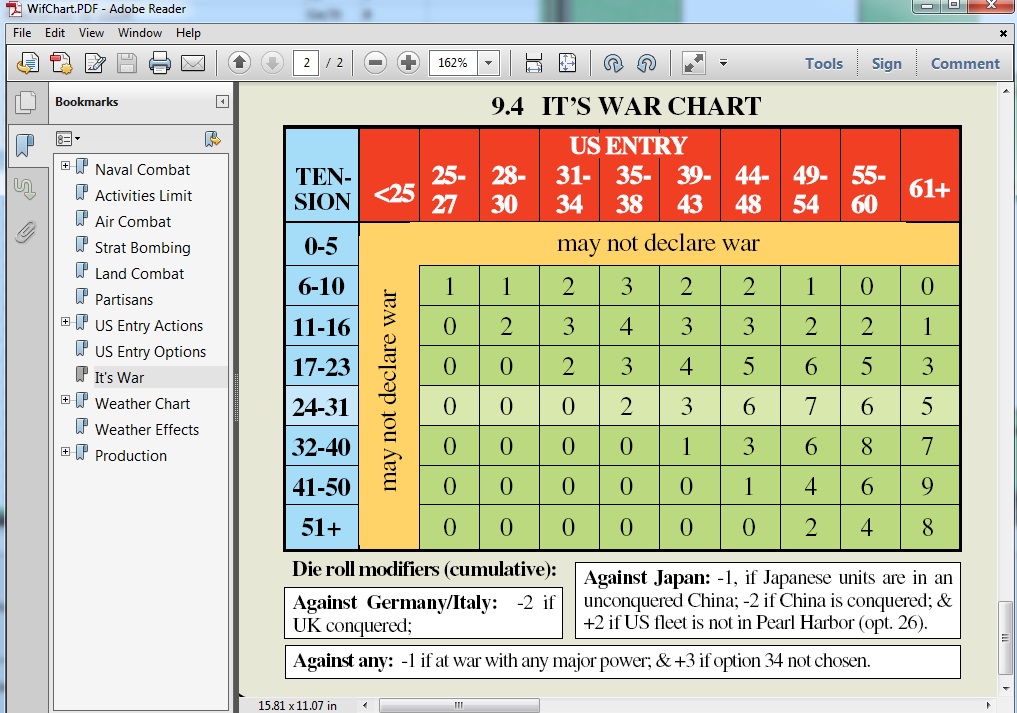This screenshot has width=1017, height=713.
Task: Select the US Entry Options bookmark
Action: (150, 351)
